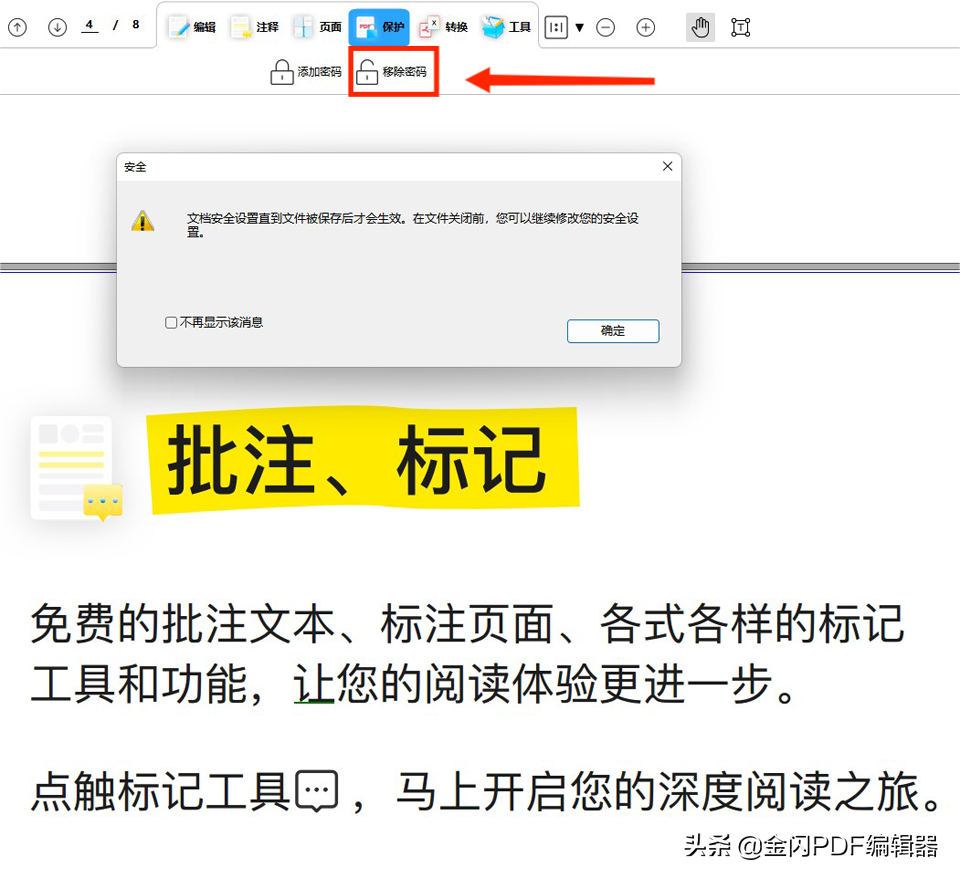Click the page layout view icon
Screen dimensions: 960x880
[x=556, y=28]
